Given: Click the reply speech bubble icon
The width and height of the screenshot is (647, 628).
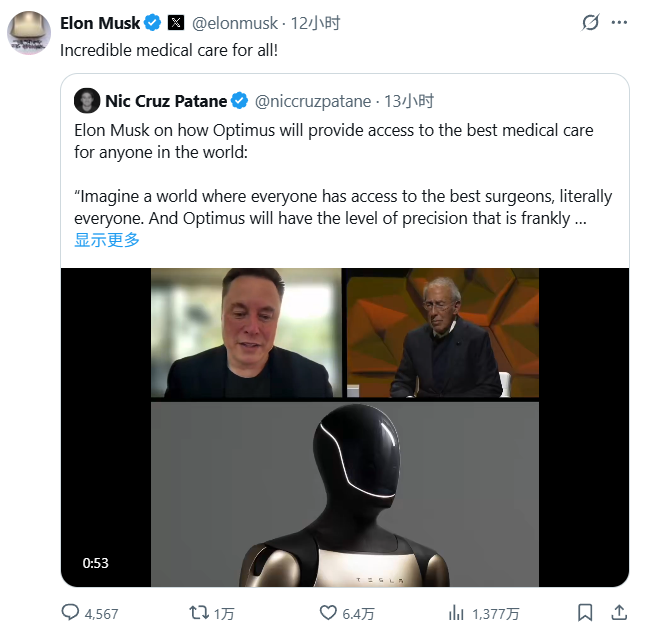Looking at the screenshot, I should point(71,612).
